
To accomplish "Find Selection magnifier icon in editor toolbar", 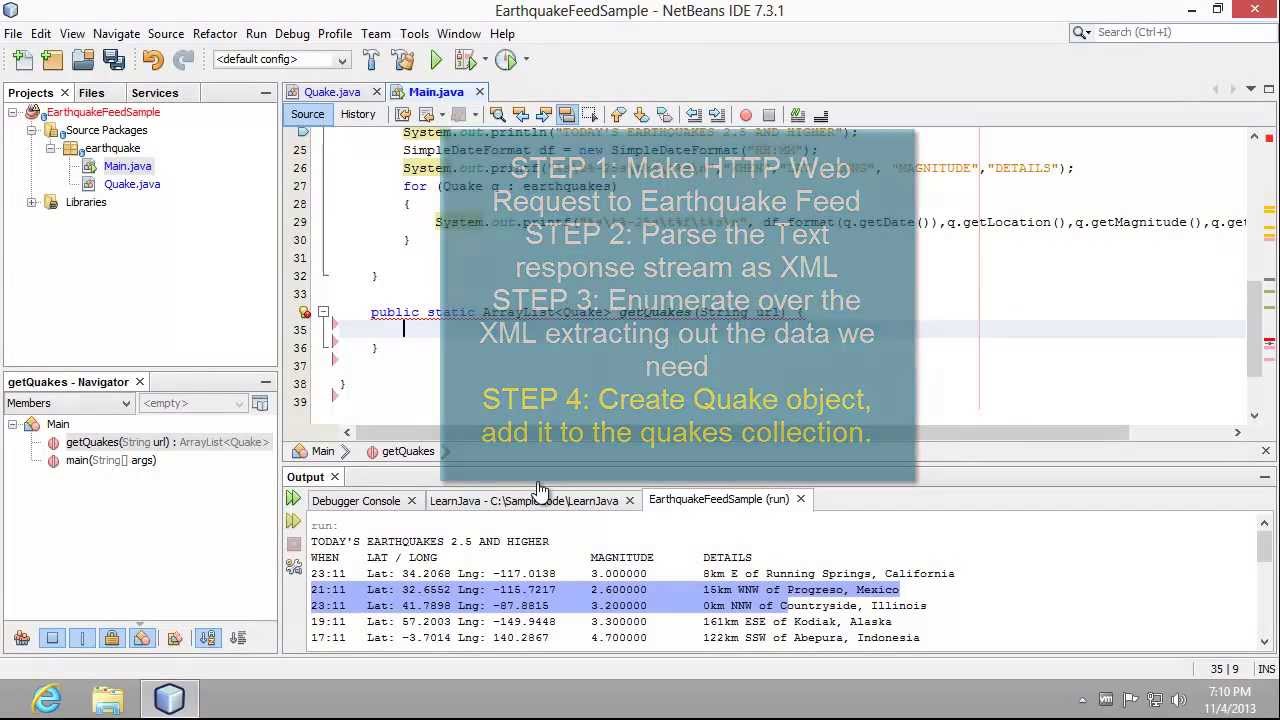I will [x=497, y=115].
